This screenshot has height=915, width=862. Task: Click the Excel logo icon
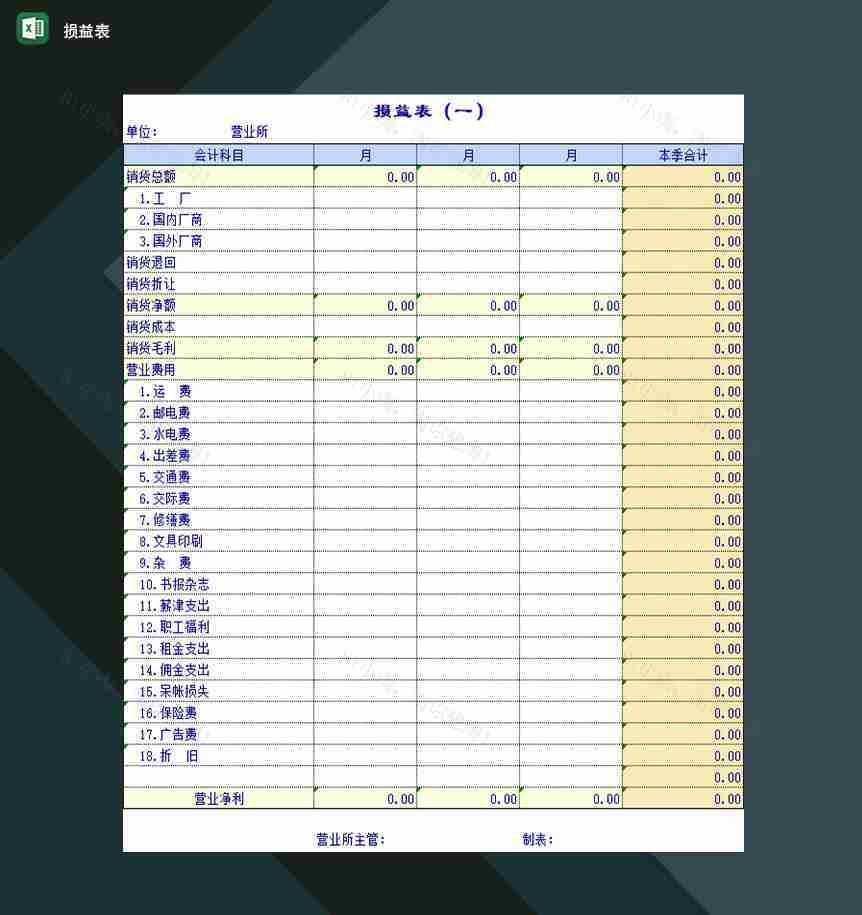(x=33, y=29)
